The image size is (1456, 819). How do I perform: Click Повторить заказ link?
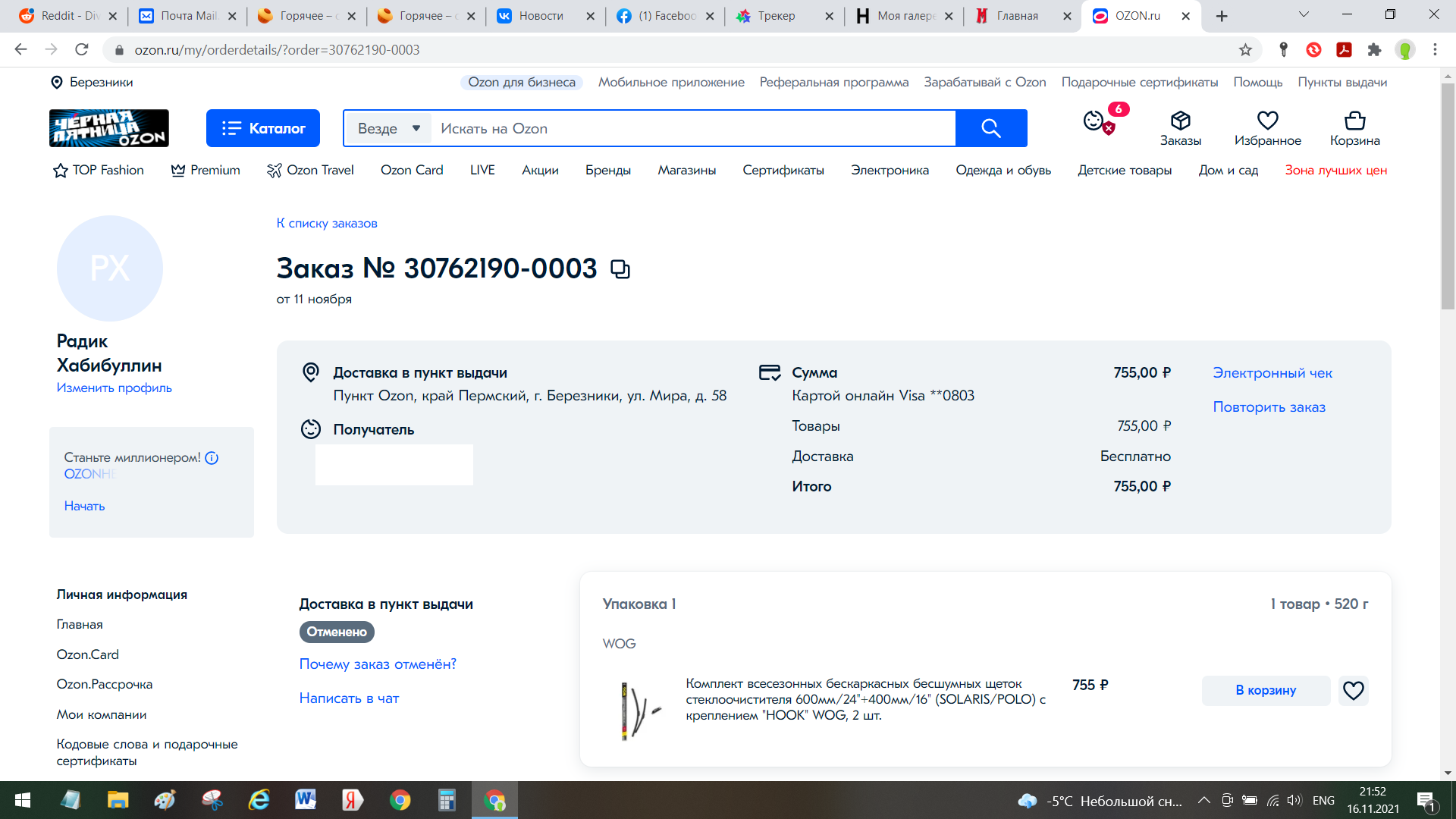coord(1269,406)
